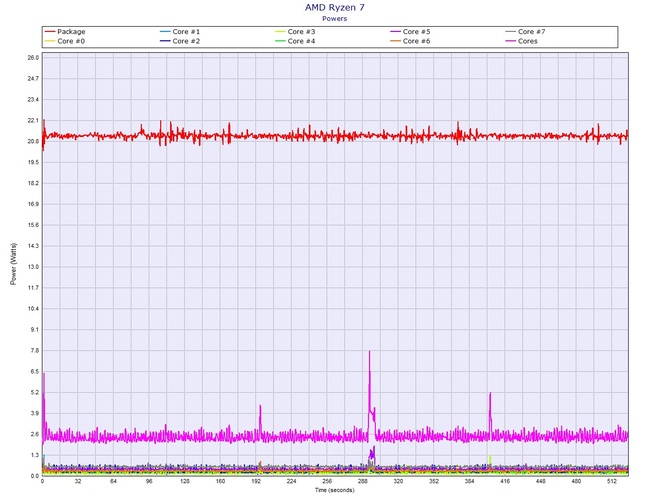Click the Power (Watts) axis label
The image size is (670, 502).
pos(13,264)
